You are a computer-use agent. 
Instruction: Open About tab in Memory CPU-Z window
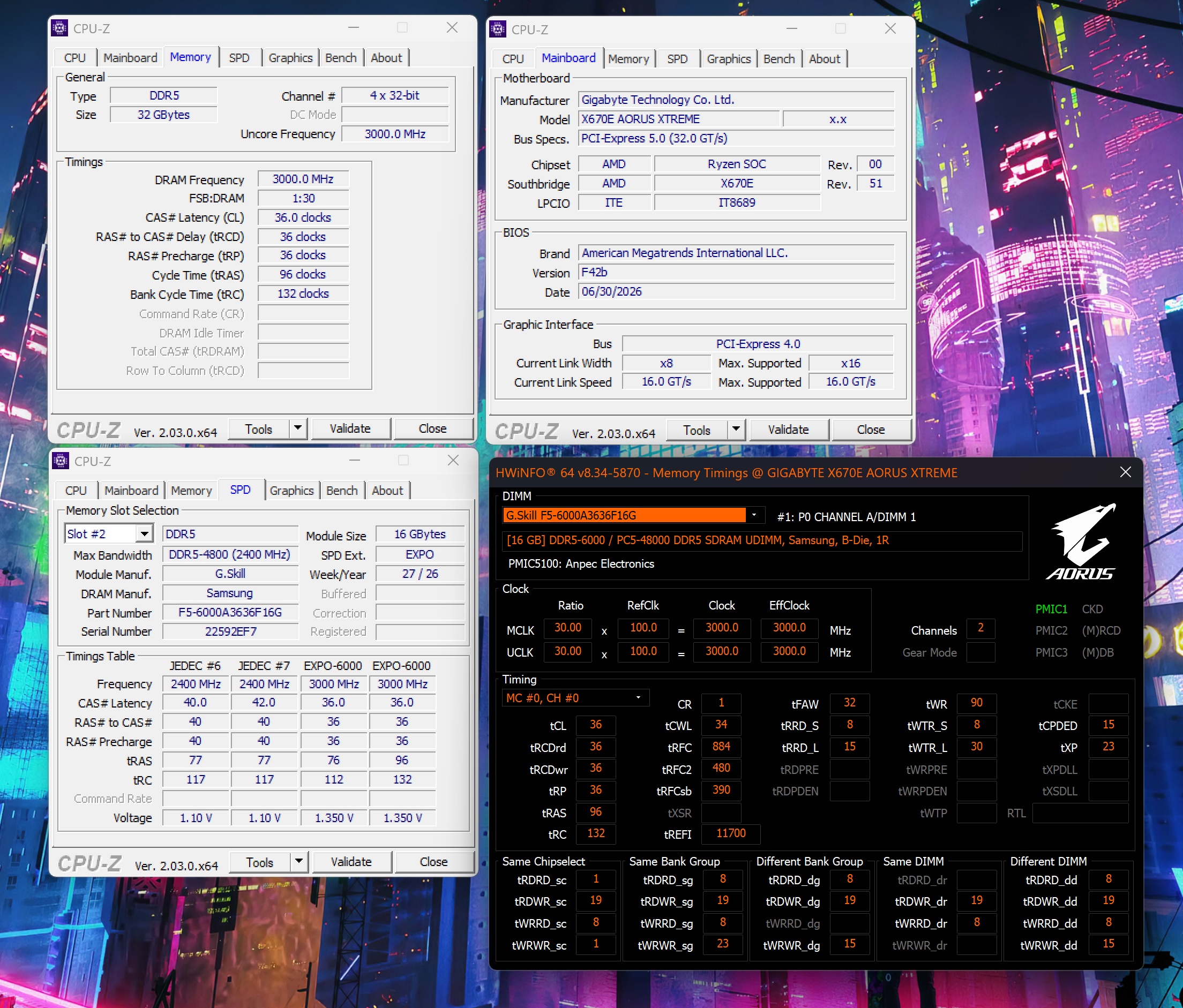point(386,58)
